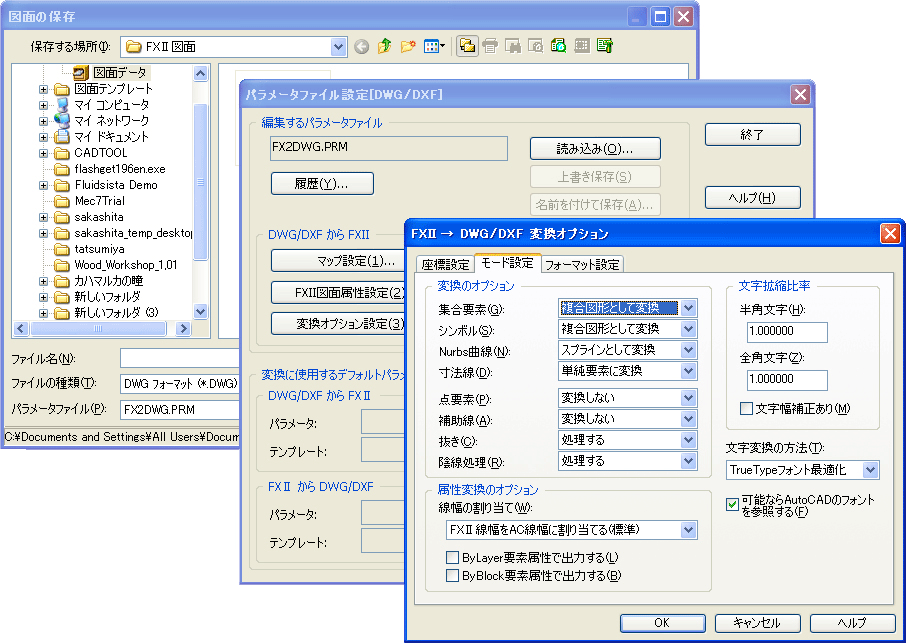This screenshot has width=906, height=643.
Task: Switch to the フォーマット設定 tab
Action: coord(581,265)
